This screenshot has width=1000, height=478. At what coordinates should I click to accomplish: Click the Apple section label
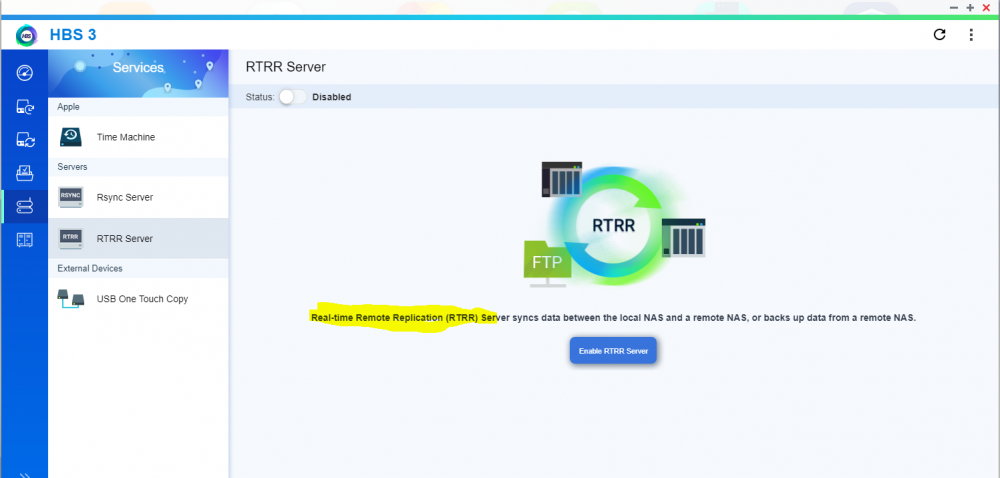(68, 107)
